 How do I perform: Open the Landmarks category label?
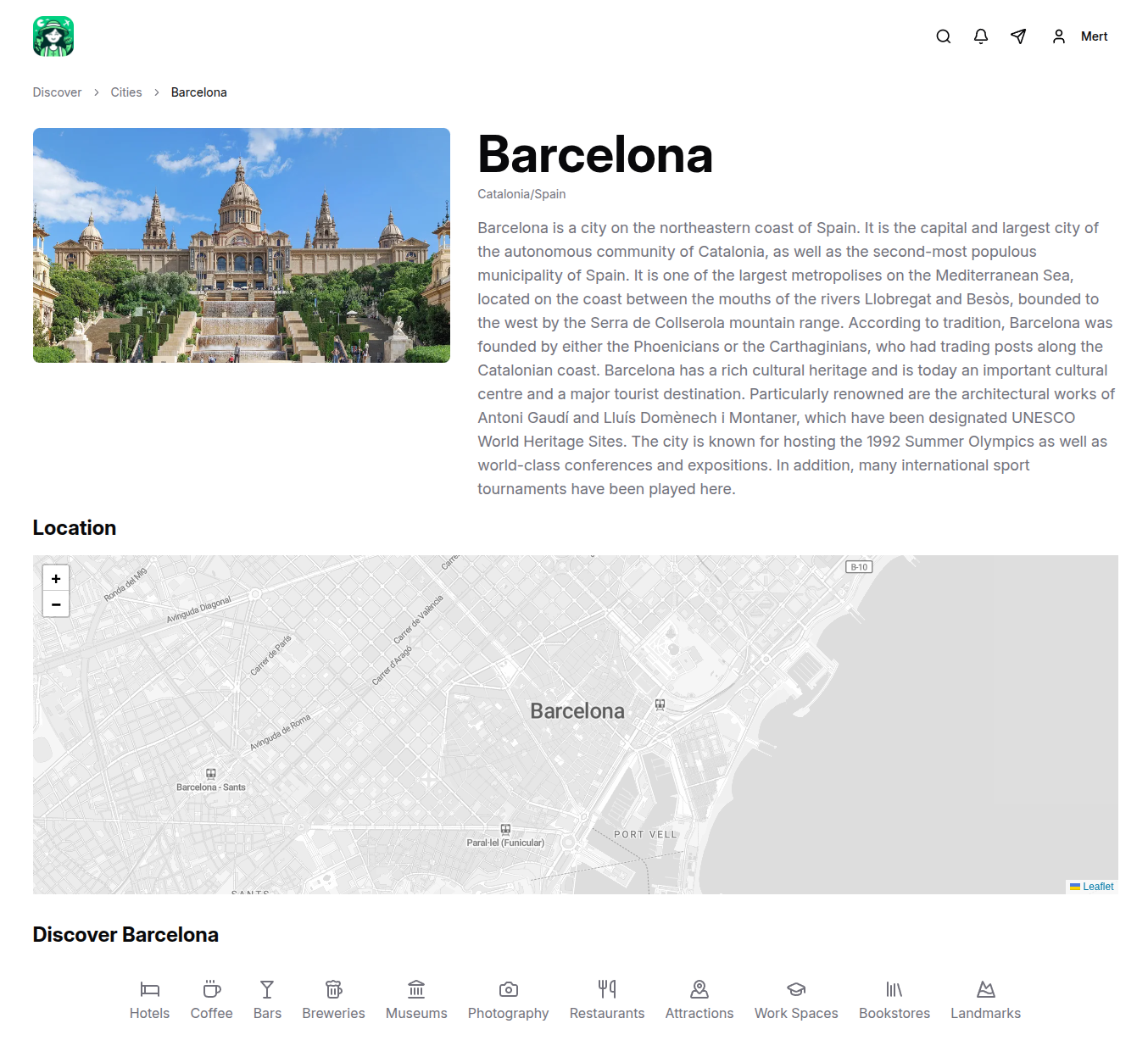tap(986, 1013)
